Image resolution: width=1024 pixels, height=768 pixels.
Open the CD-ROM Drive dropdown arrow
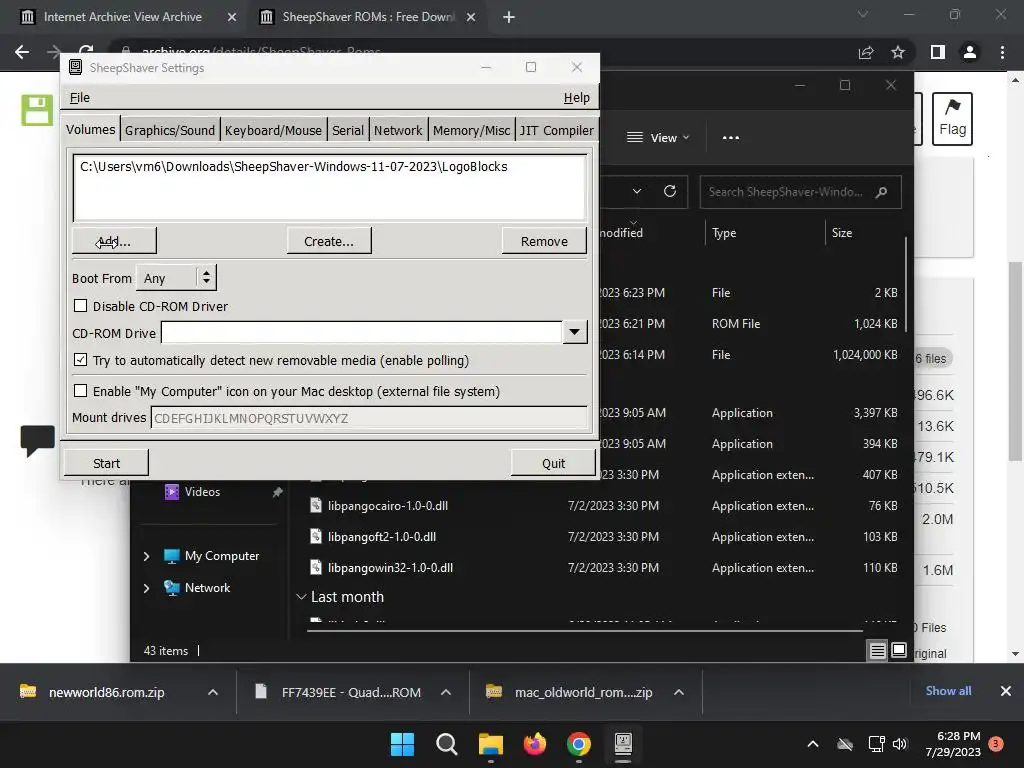point(574,332)
